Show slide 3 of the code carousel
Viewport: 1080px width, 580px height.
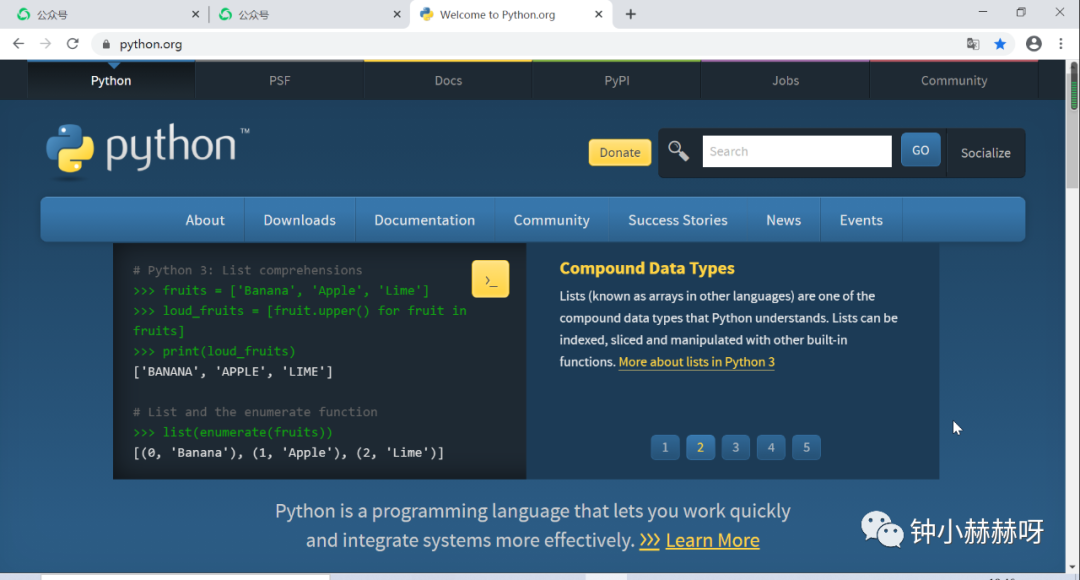(x=736, y=448)
